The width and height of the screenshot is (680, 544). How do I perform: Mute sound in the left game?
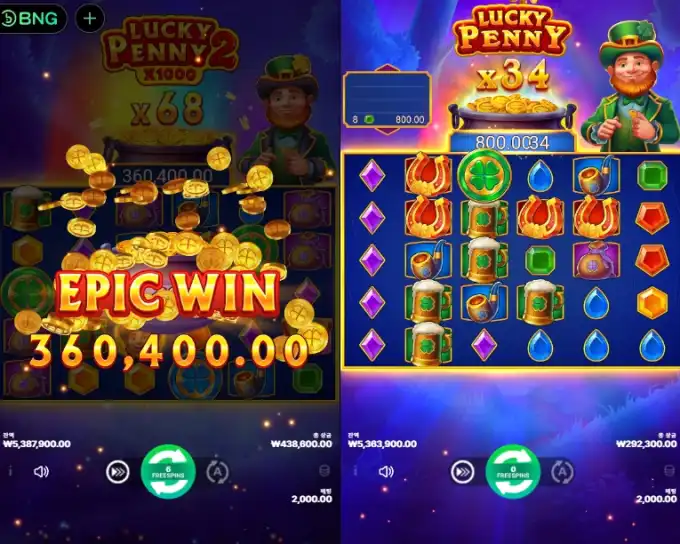(41, 472)
